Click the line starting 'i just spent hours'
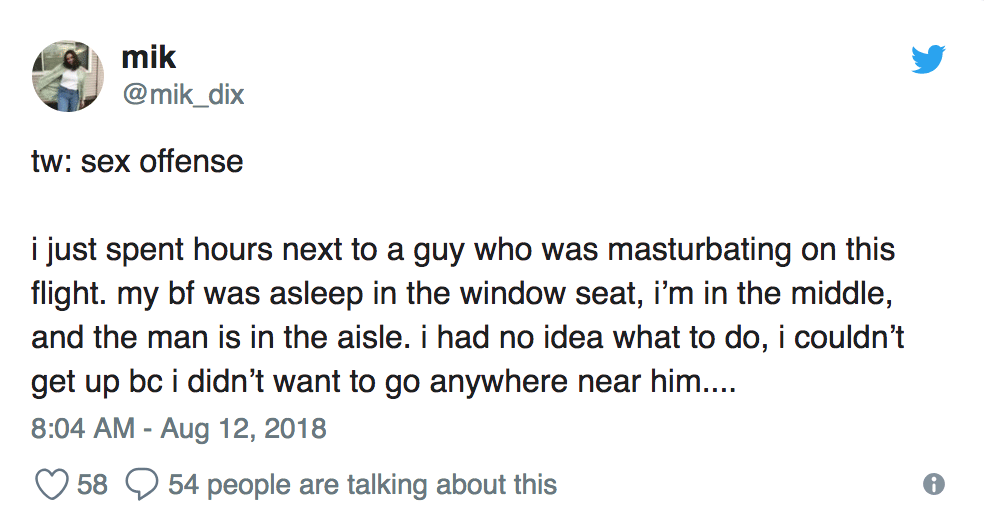This screenshot has height=520, width=984. tap(463, 250)
